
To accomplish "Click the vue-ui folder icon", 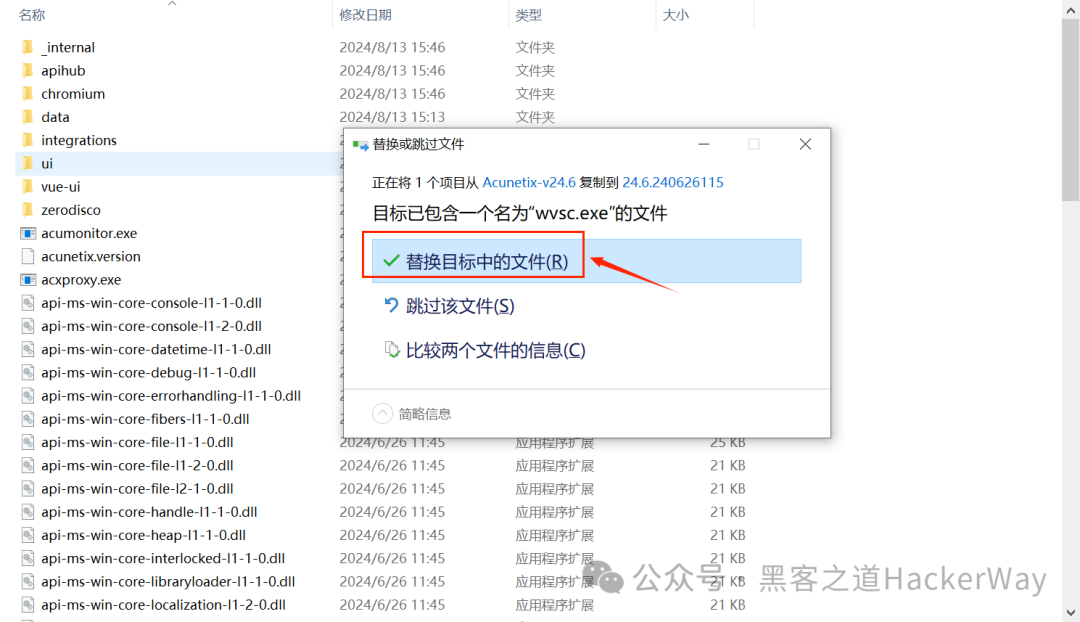I will [x=28, y=187].
